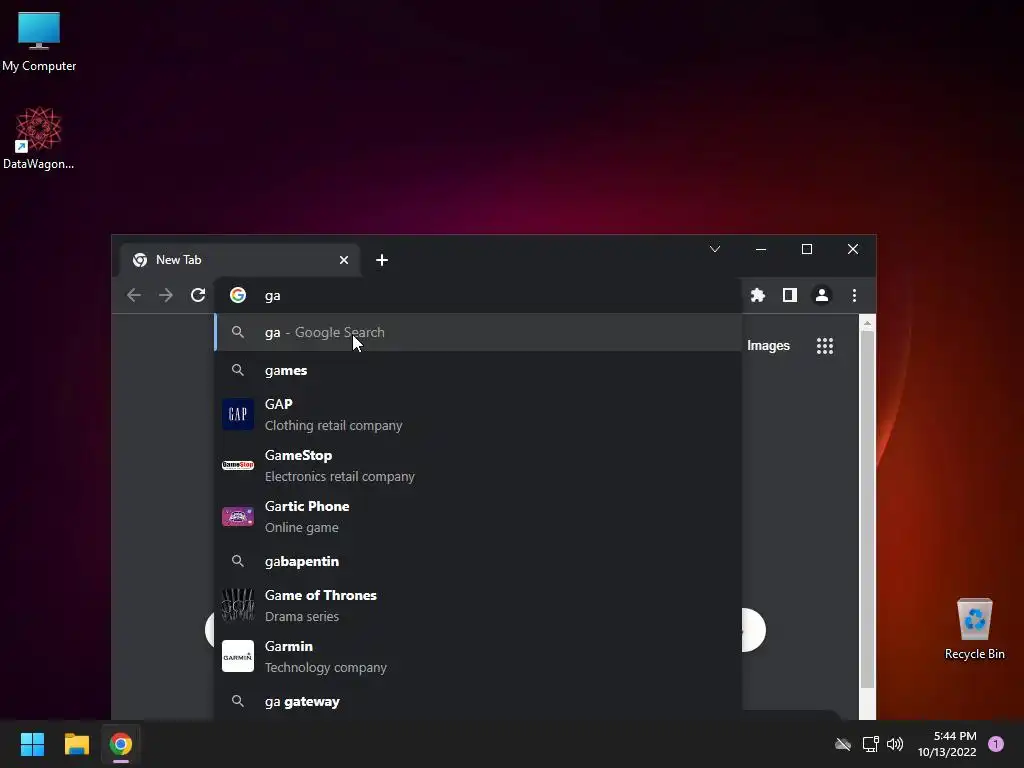Select 'games' search suggestion

pos(478,370)
